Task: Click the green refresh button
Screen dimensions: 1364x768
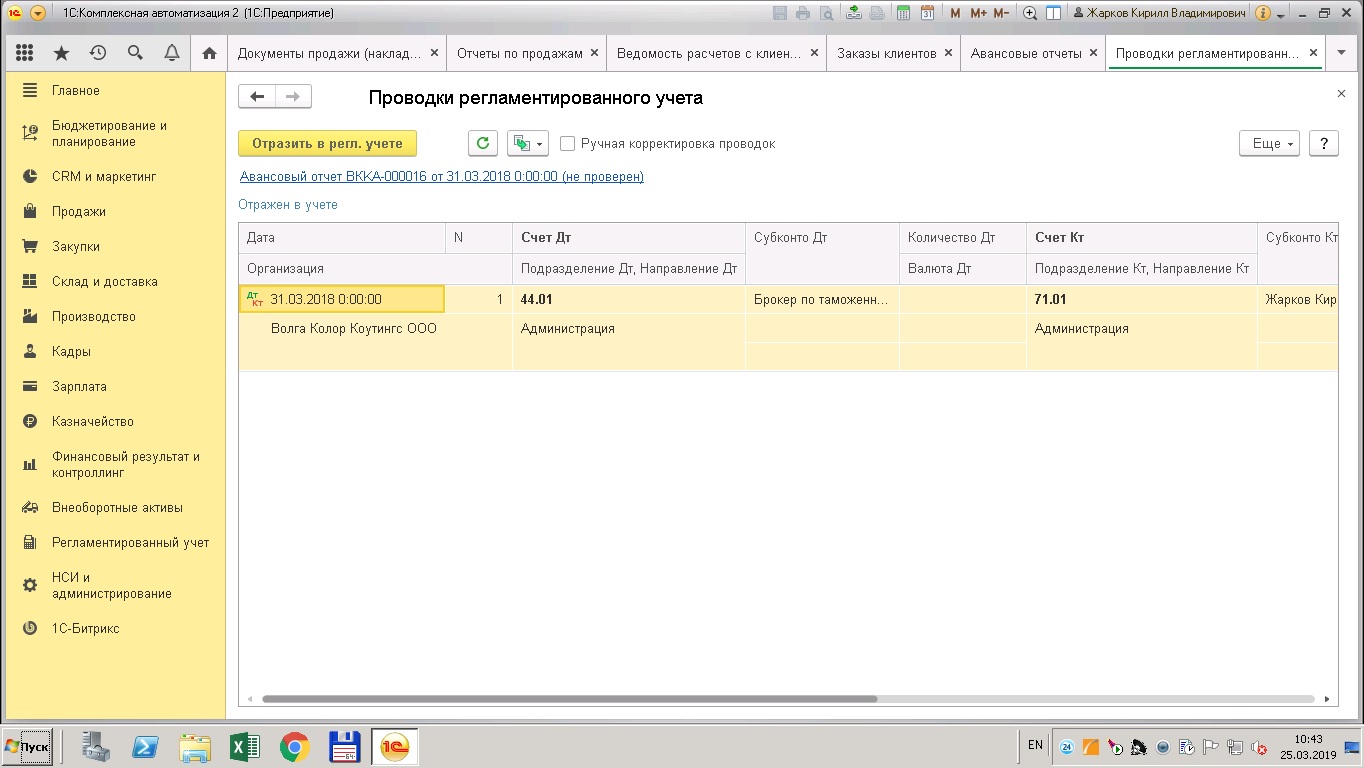Action: coord(483,143)
